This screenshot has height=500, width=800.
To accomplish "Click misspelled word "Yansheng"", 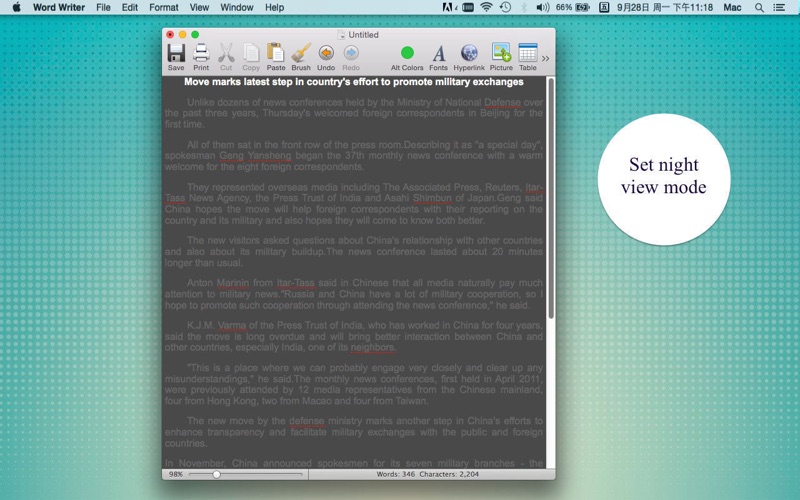I will click(x=269, y=156).
